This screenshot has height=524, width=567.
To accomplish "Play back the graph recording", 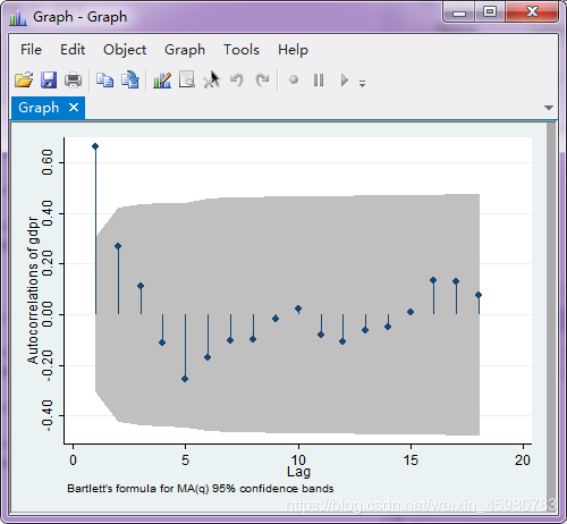I will click(344, 80).
